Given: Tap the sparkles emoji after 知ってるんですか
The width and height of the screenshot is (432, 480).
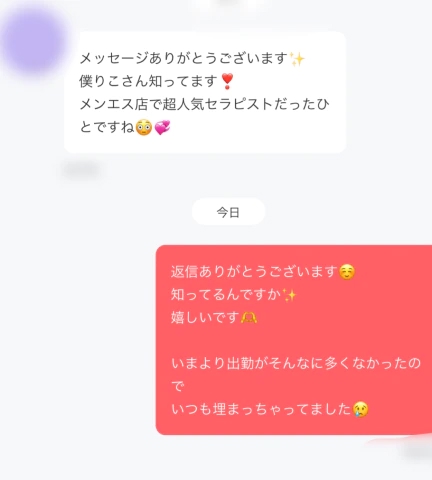Looking at the screenshot, I should pyautogui.click(x=289, y=295).
